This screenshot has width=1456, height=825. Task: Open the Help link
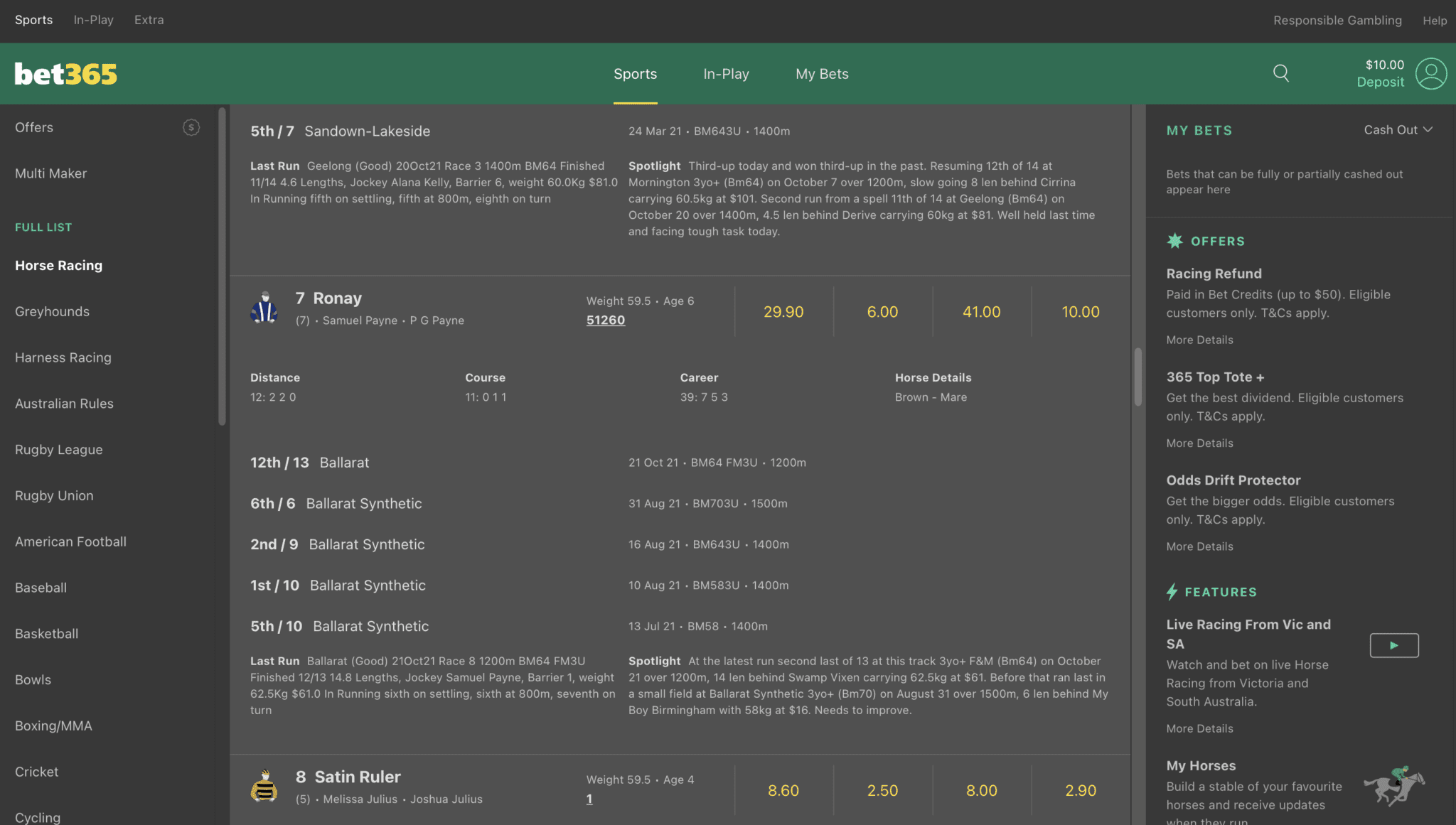pos(1435,21)
